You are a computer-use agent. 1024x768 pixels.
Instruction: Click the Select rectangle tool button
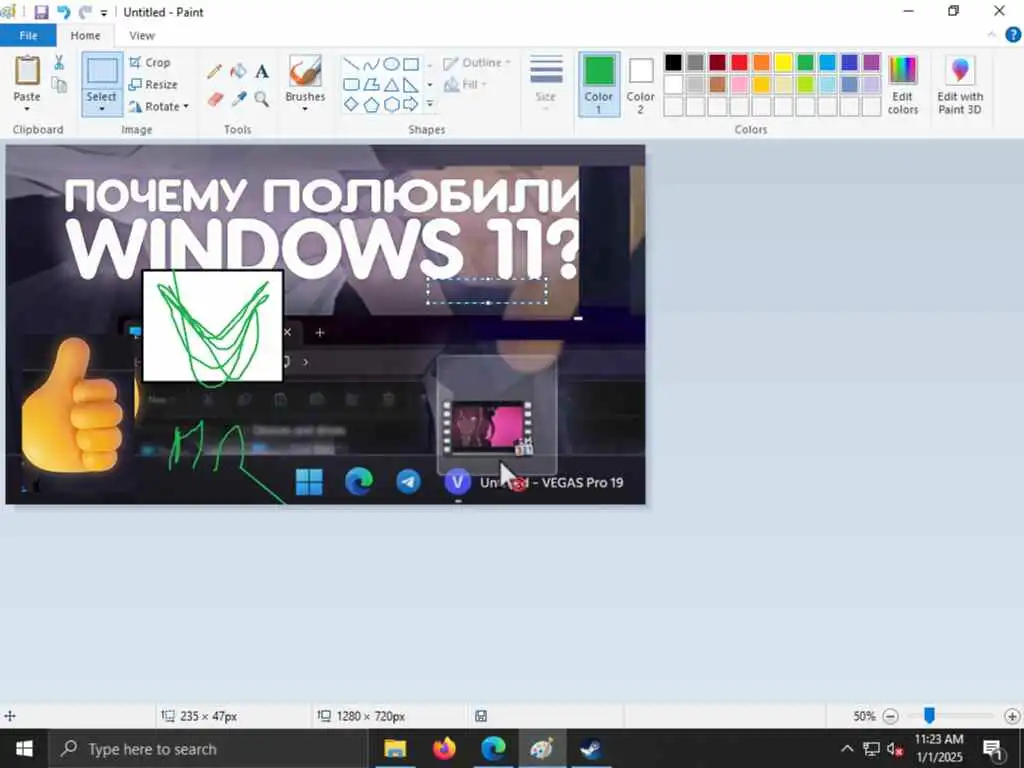[x=102, y=72]
